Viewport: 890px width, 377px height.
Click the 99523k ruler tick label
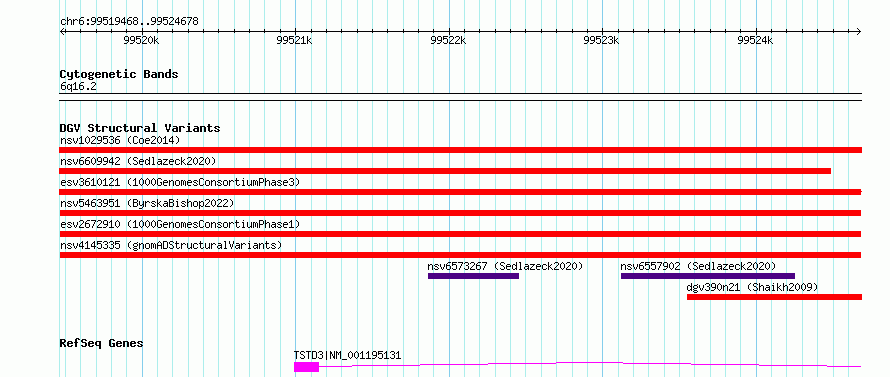tap(602, 41)
